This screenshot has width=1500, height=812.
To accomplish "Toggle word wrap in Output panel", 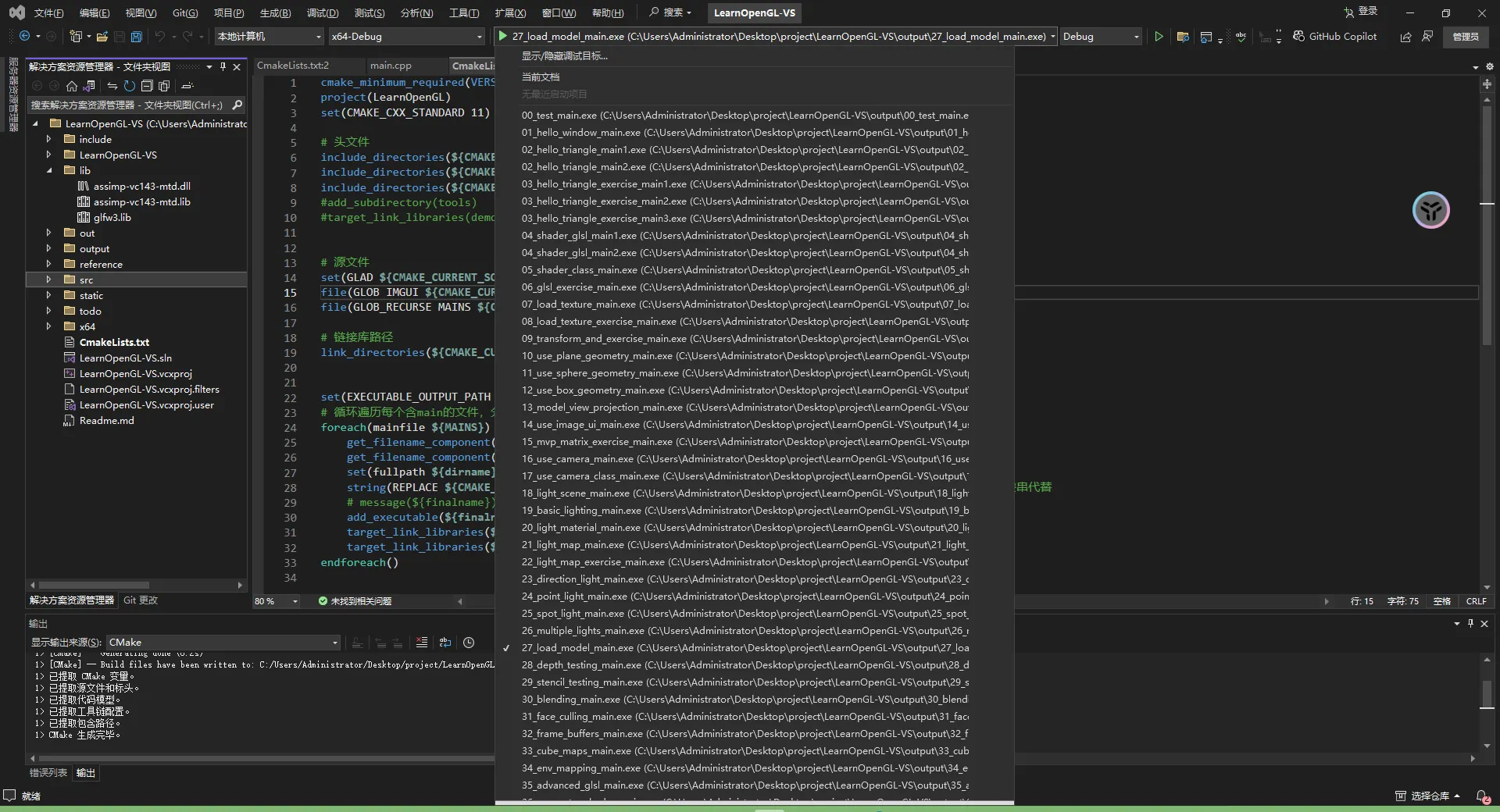I will pyautogui.click(x=445, y=643).
